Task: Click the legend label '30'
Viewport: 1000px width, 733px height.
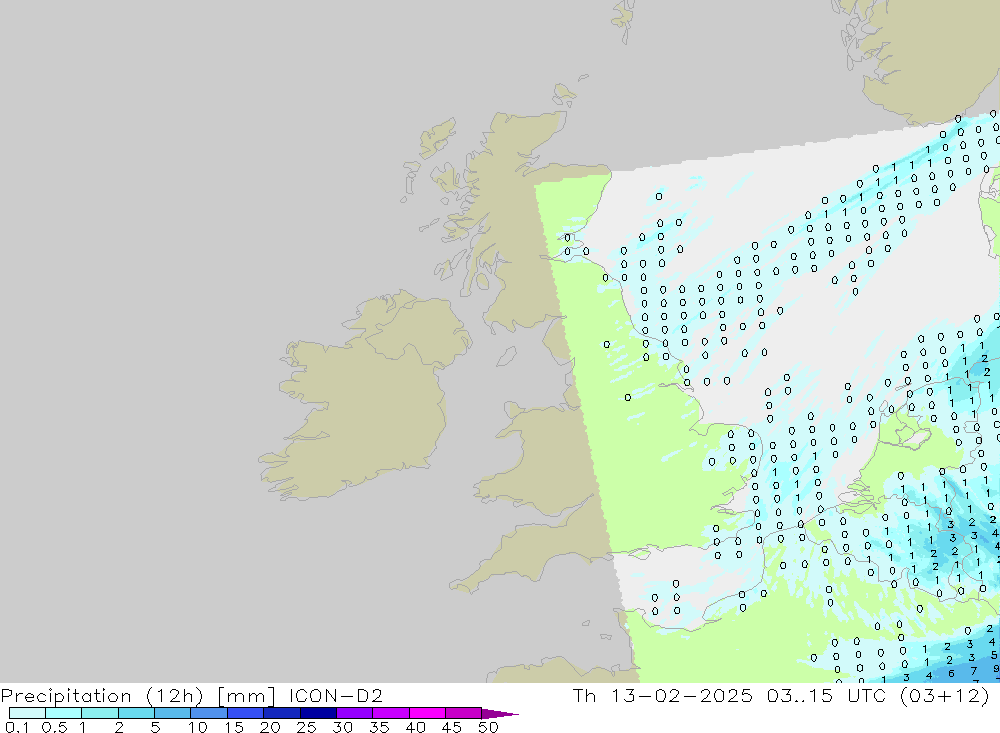Action: pos(343,727)
